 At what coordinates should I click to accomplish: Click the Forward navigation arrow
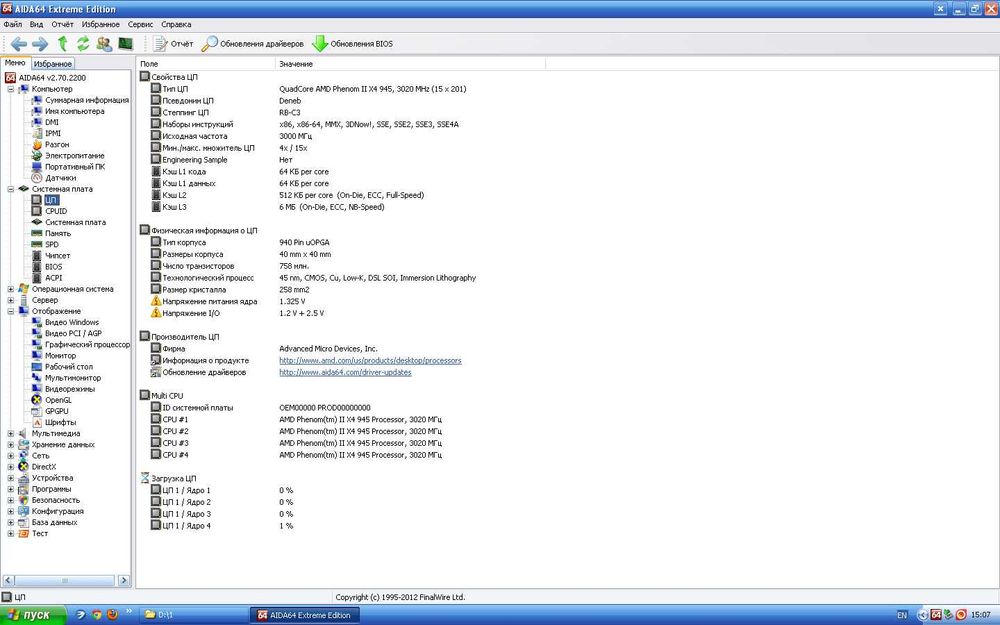(40, 44)
